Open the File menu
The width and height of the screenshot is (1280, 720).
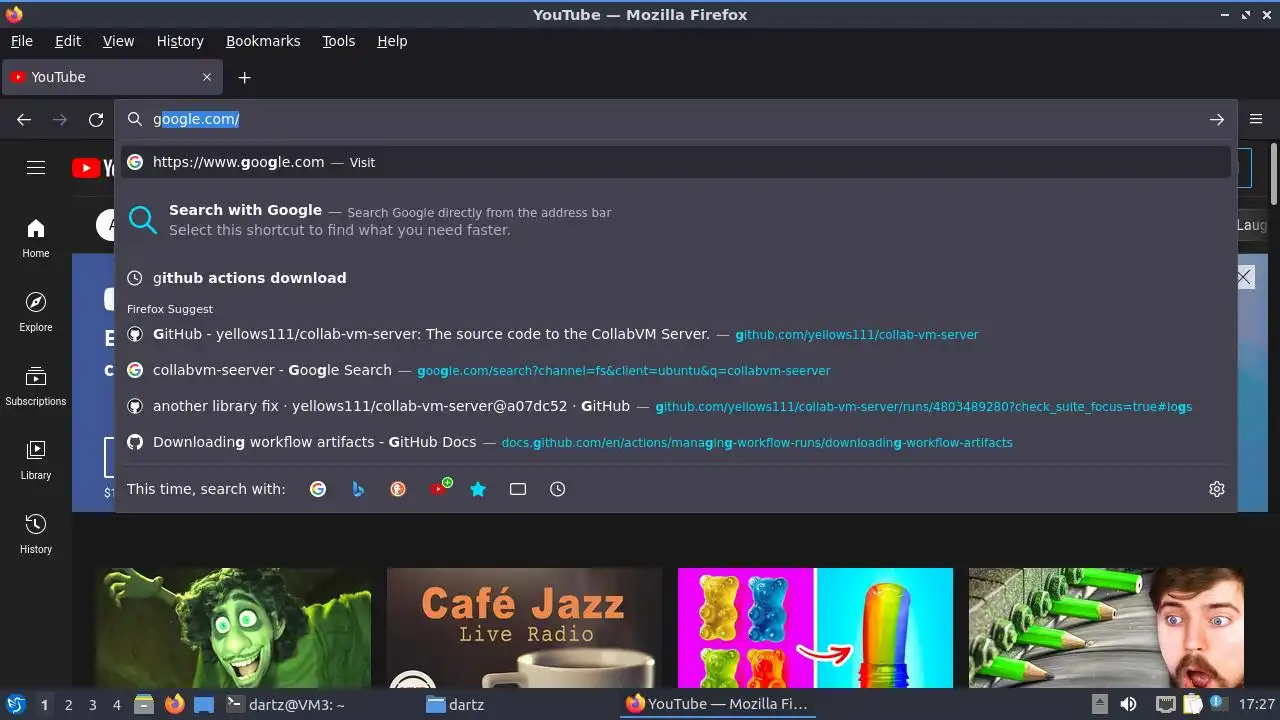pos(22,41)
